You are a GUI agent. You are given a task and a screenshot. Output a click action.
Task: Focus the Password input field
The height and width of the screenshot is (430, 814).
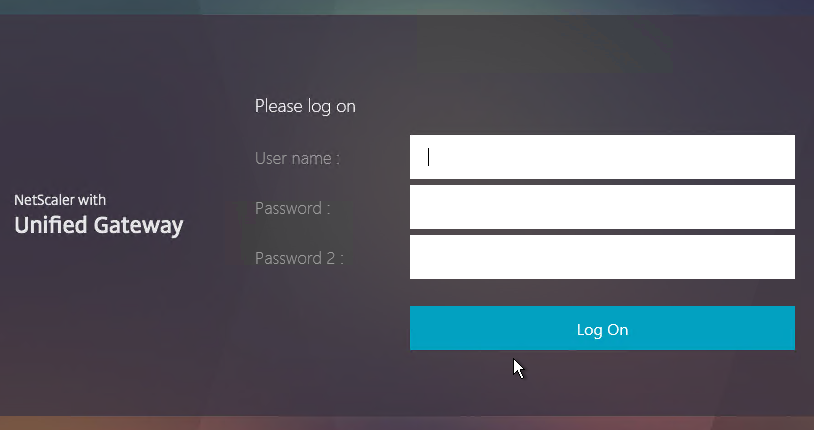pyautogui.click(x=602, y=207)
